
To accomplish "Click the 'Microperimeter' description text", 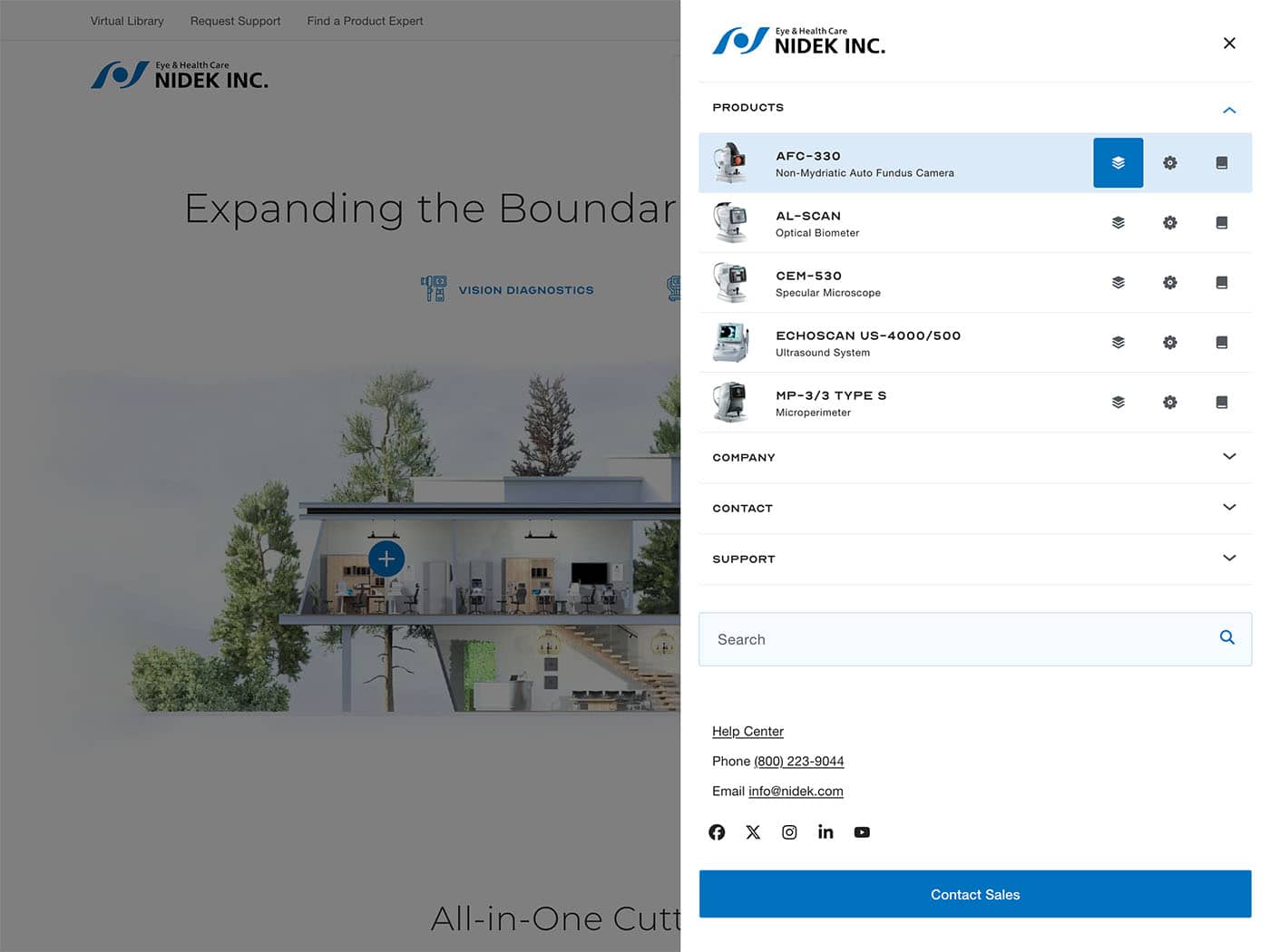I will pos(813,413).
